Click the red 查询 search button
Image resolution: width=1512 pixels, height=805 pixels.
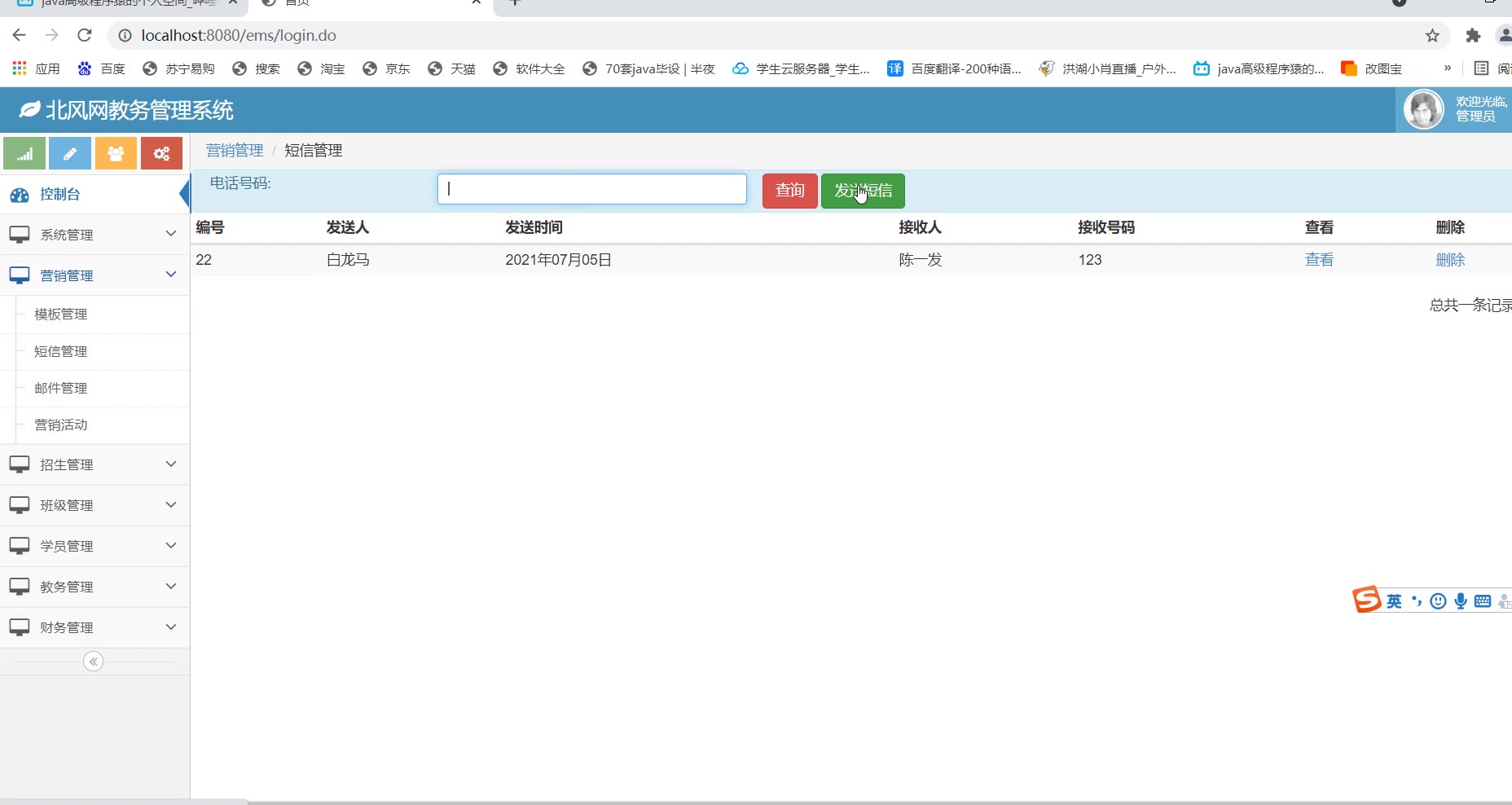790,191
